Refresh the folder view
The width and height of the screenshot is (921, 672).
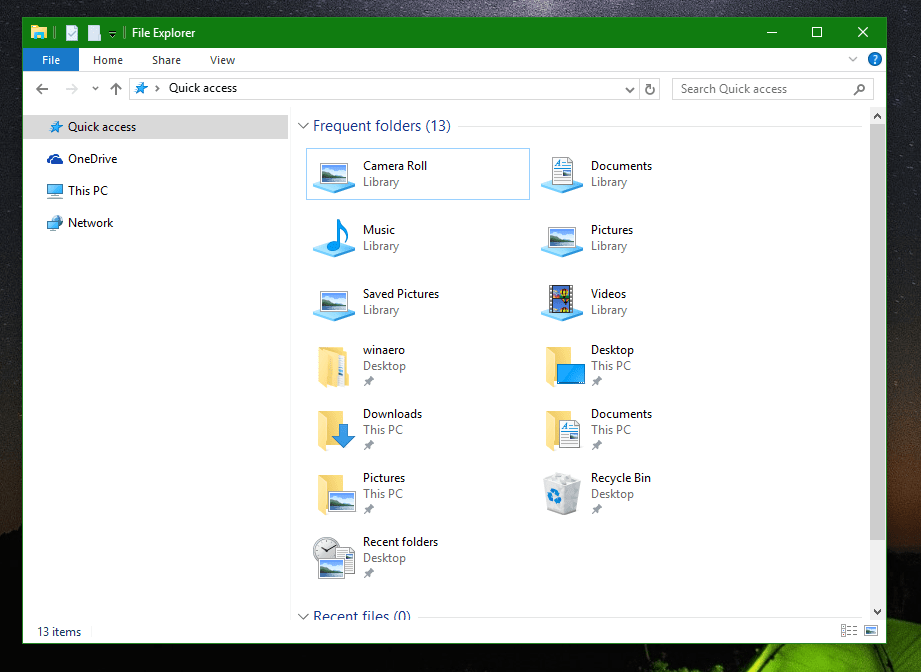(650, 89)
